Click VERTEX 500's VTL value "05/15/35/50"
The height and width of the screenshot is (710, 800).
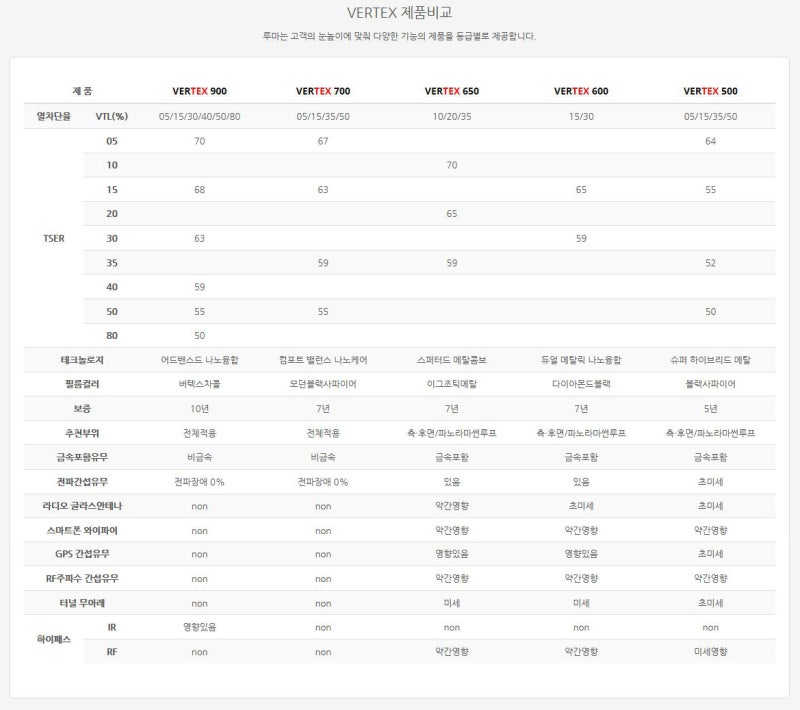pyautogui.click(x=710, y=116)
